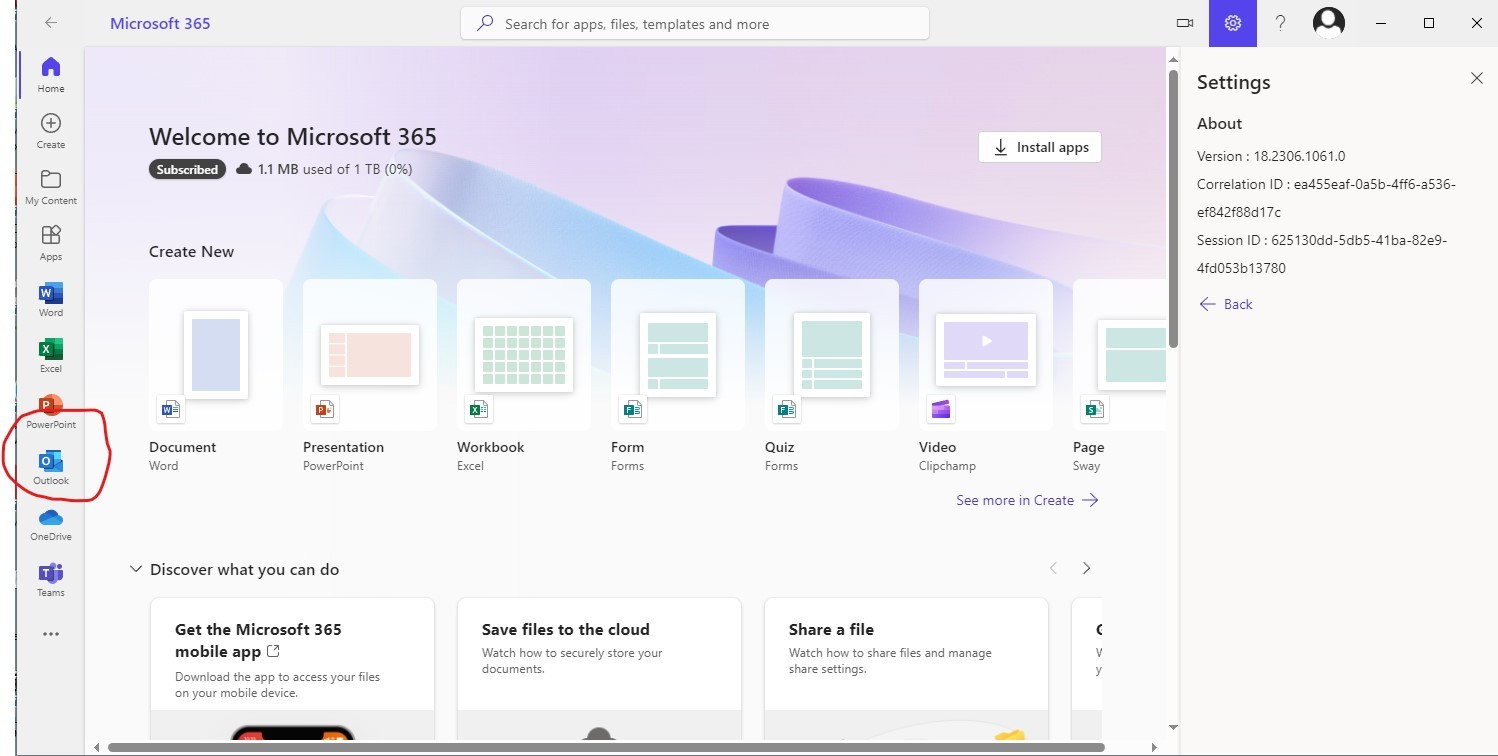Open Teams from the sidebar
This screenshot has width=1498, height=756.
51,578
